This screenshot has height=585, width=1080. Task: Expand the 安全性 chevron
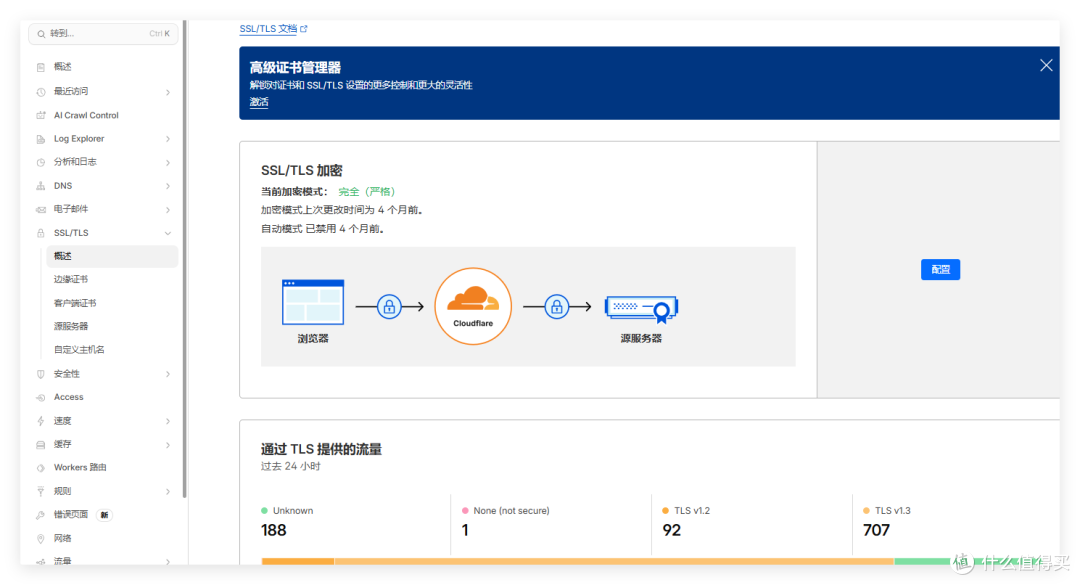[x=167, y=374]
